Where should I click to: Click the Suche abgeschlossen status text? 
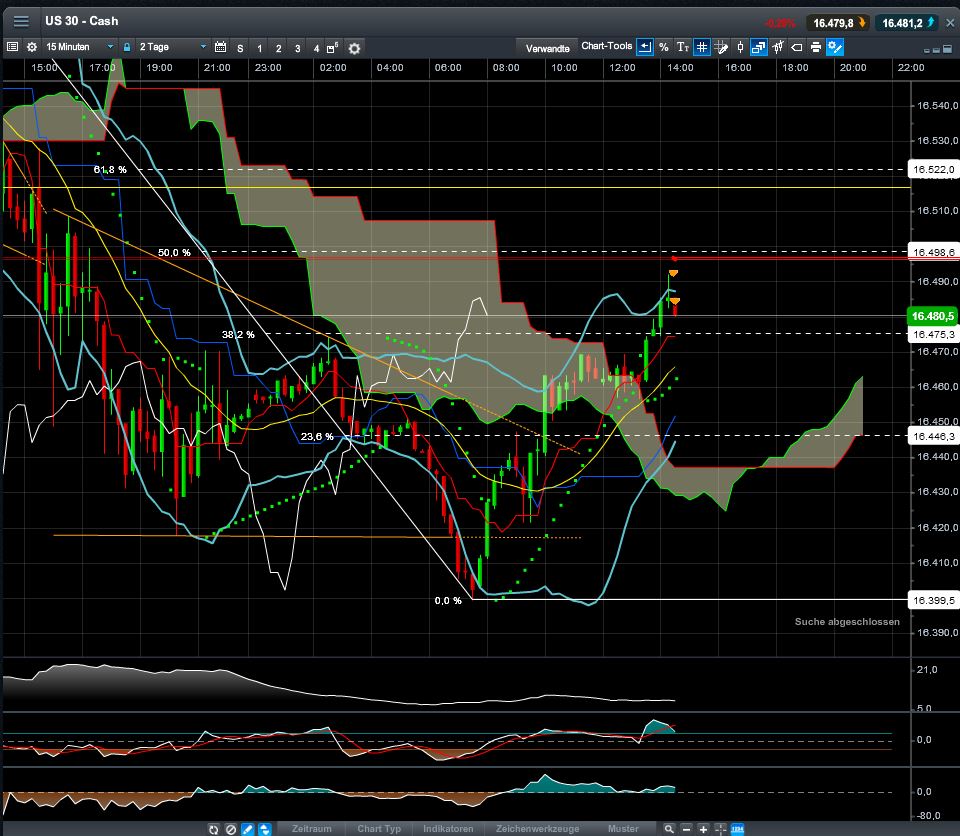847,622
